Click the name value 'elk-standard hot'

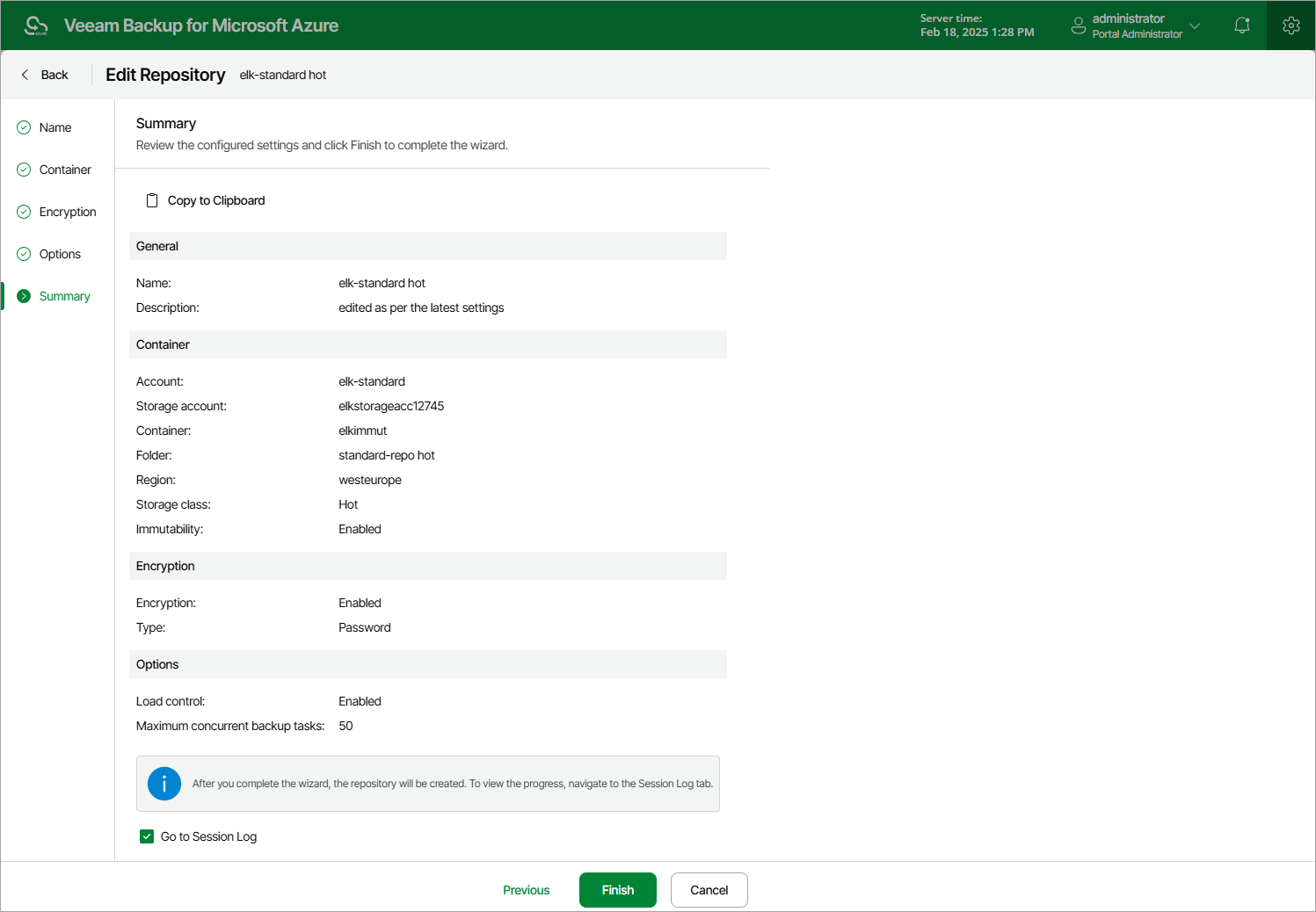[382, 283]
